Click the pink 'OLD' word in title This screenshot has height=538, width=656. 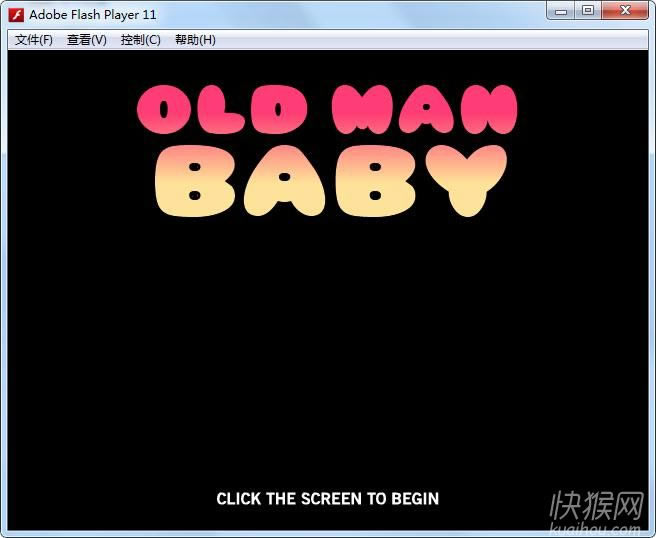point(222,110)
